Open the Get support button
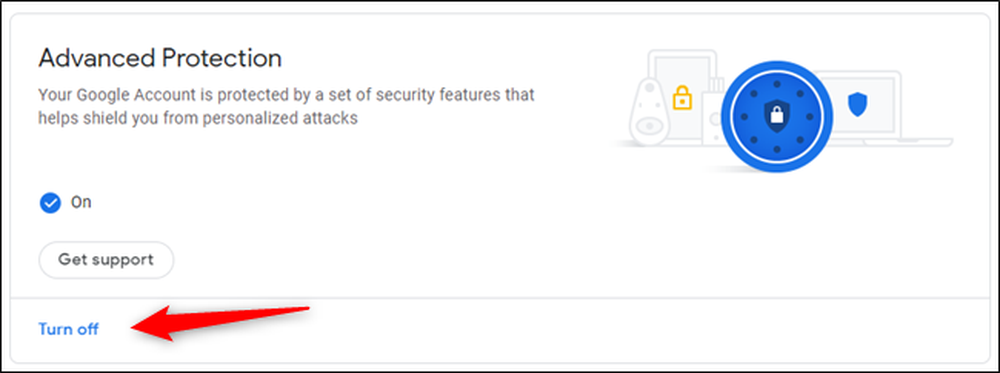The width and height of the screenshot is (1000, 373). pos(106,260)
